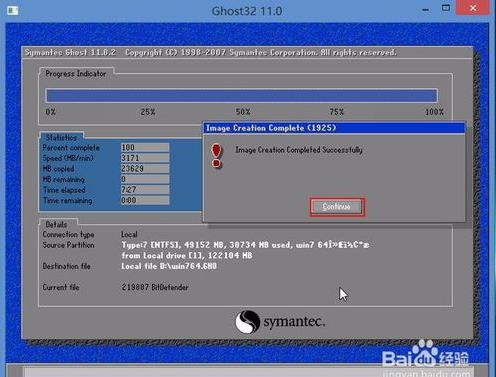Click the Details group label

(56, 224)
